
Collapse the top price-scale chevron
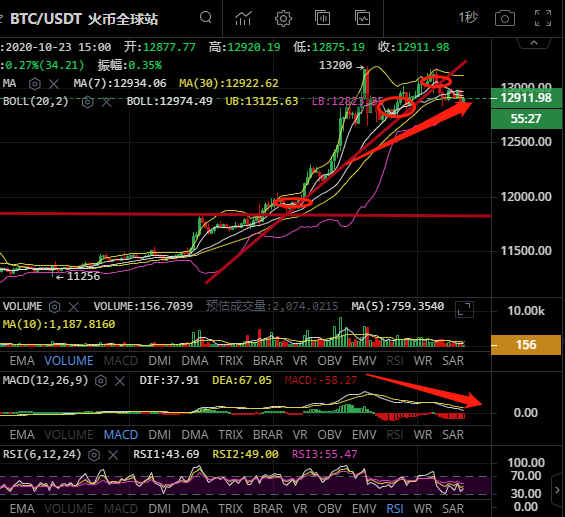coord(534,43)
